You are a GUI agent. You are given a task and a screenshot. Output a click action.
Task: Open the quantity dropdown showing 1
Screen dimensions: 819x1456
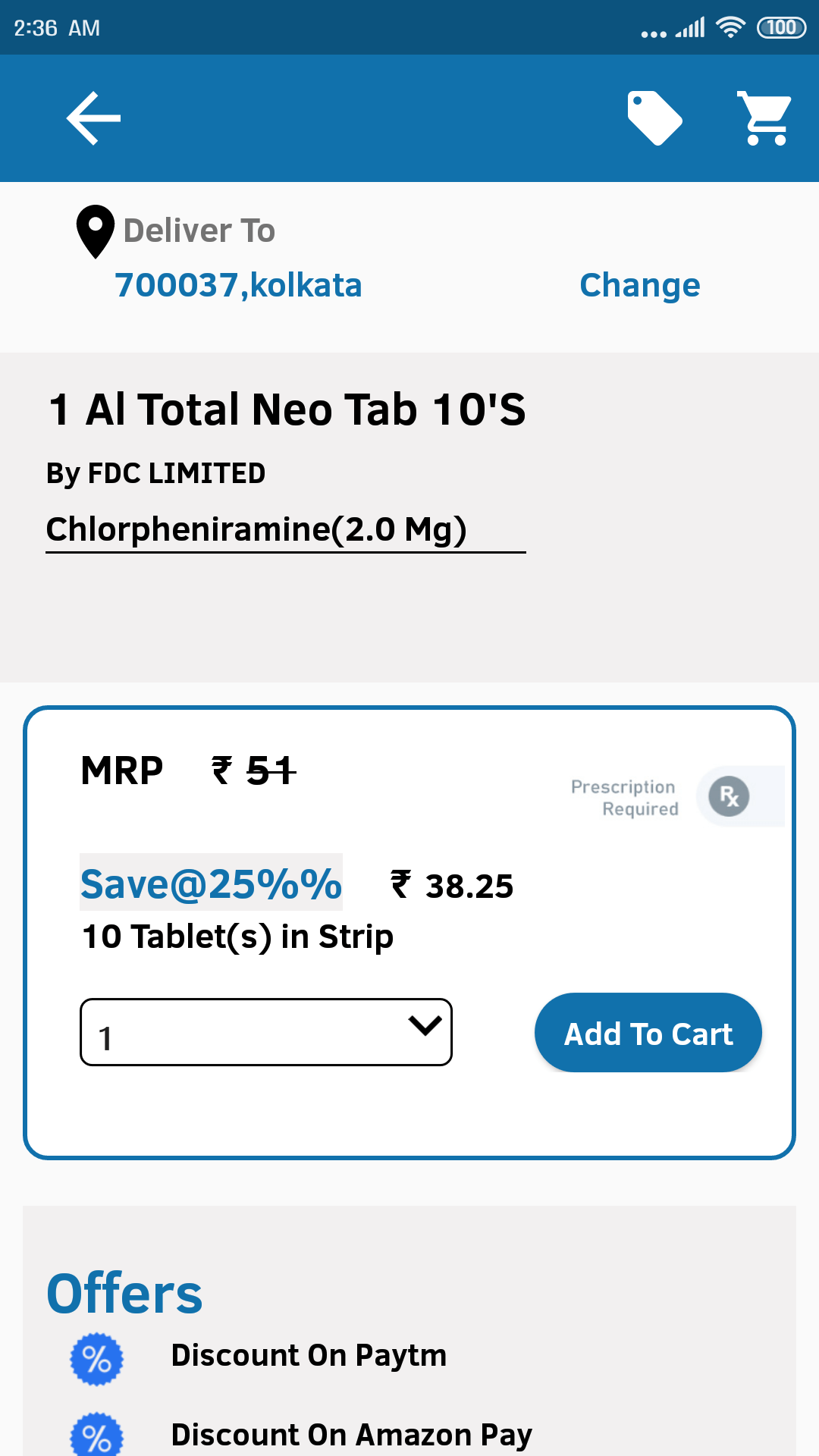pos(266,1032)
